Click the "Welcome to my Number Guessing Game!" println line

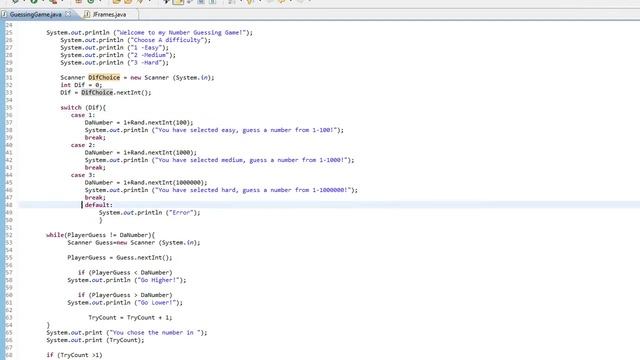(x=149, y=32)
